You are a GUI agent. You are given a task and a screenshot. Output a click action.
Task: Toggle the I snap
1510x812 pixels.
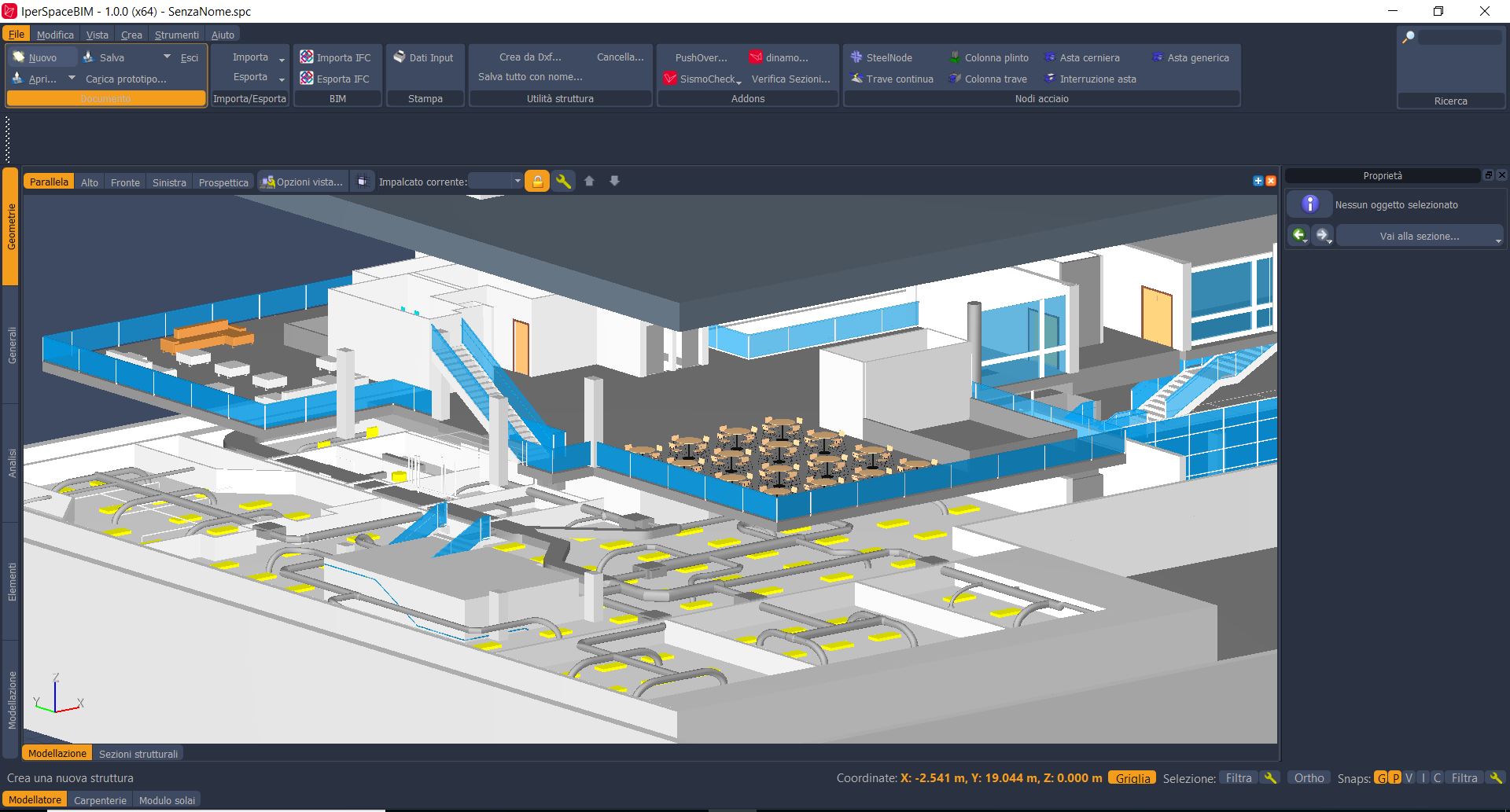click(x=1423, y=777)
